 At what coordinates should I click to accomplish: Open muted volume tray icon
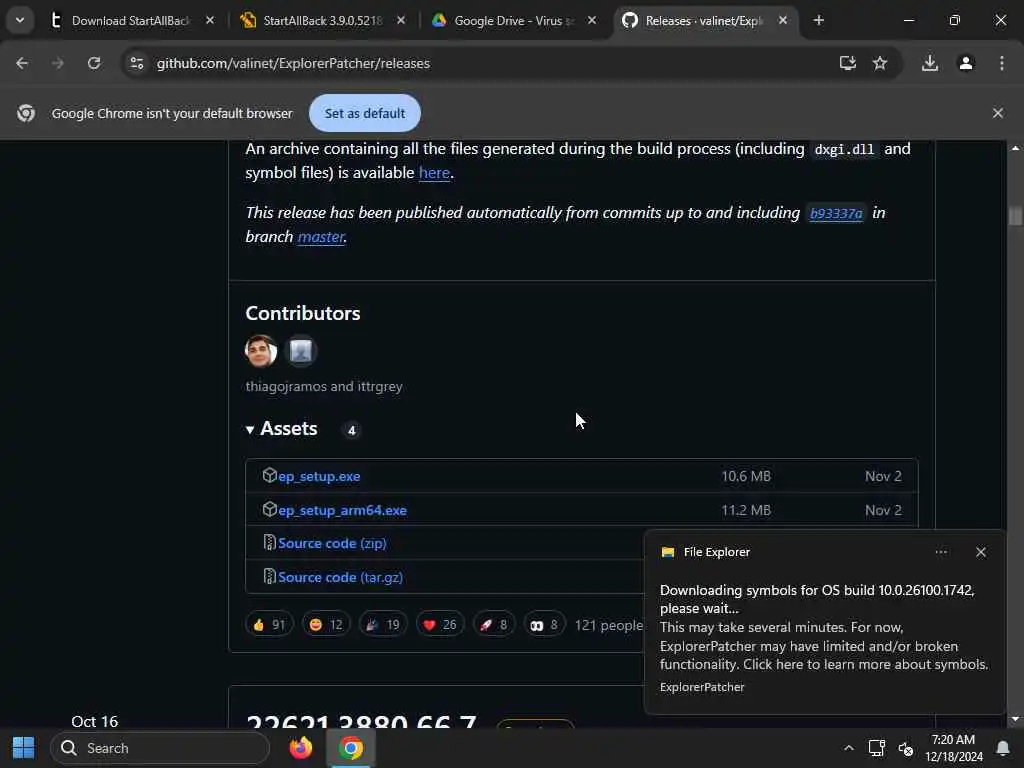(x=906, y=748)
